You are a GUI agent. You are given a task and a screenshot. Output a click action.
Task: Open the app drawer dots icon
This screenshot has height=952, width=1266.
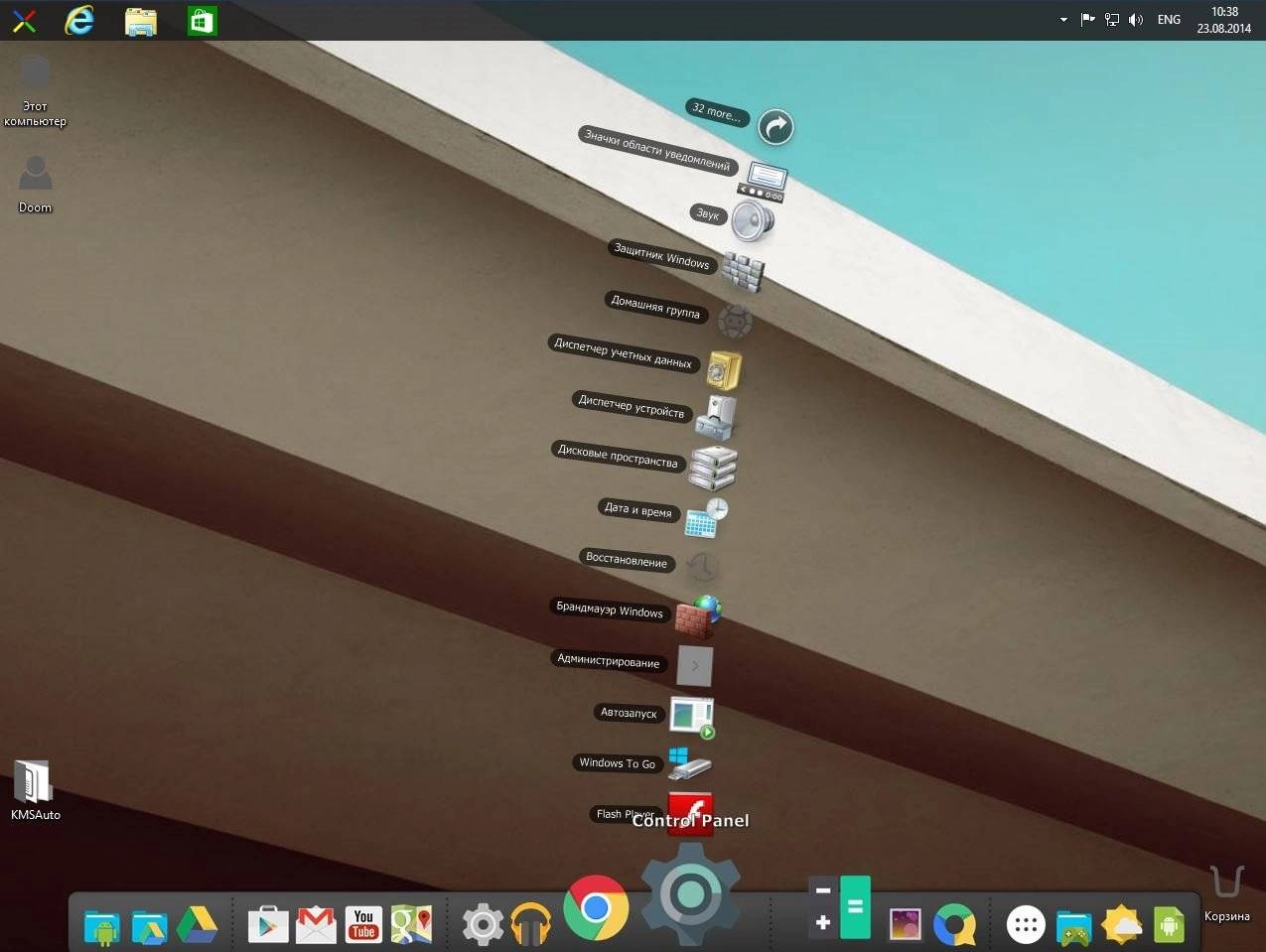click(x=1026, y=924)
